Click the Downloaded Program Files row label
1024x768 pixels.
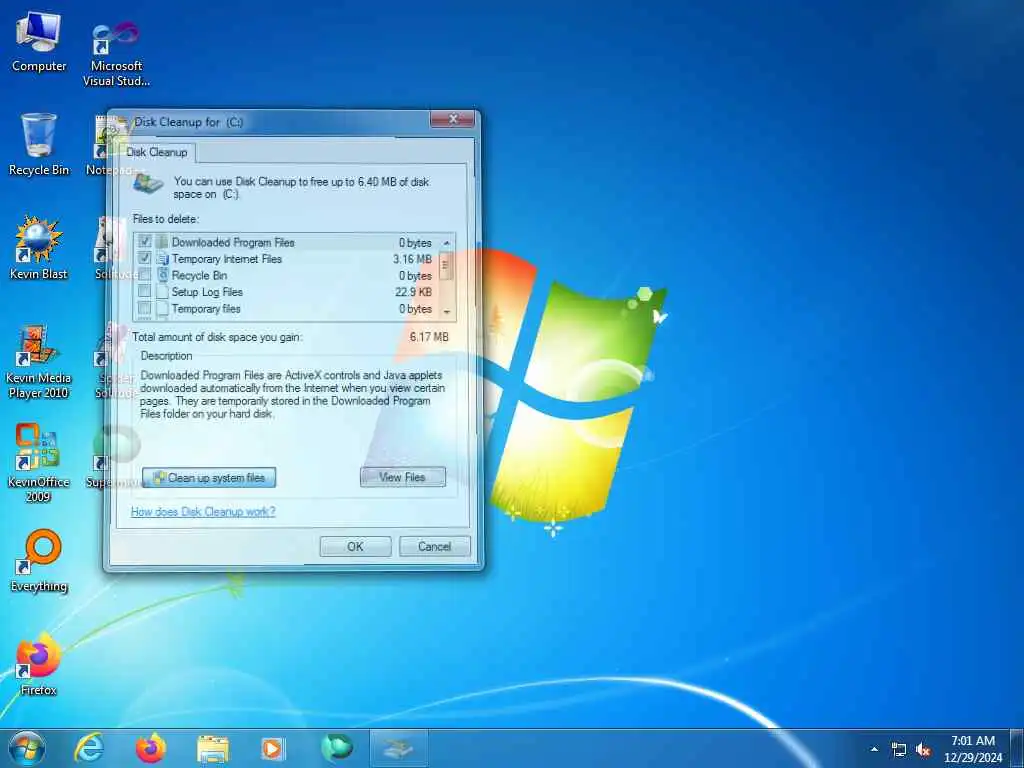click(233, 242)
